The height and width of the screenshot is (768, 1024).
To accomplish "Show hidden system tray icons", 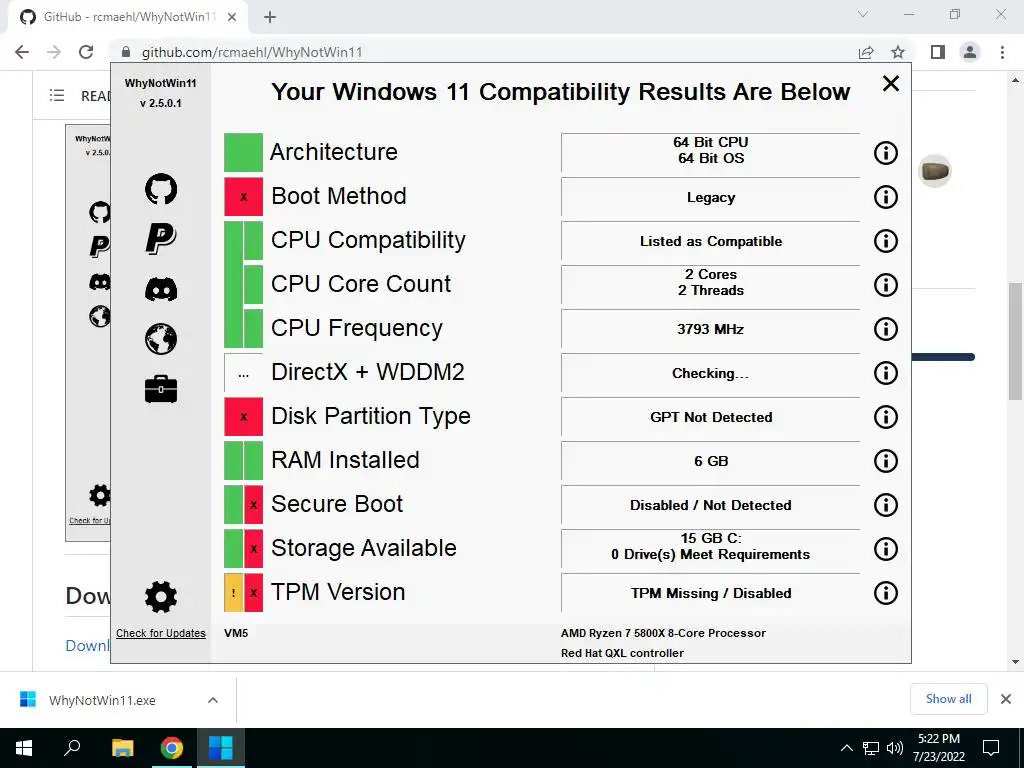I will point(846,748).
